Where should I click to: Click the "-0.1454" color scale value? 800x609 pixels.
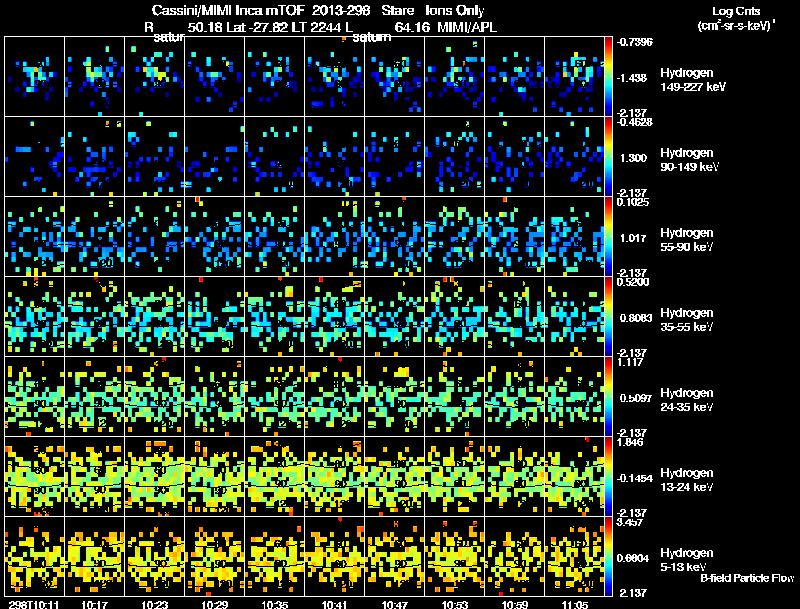click(x=635, y=478)
